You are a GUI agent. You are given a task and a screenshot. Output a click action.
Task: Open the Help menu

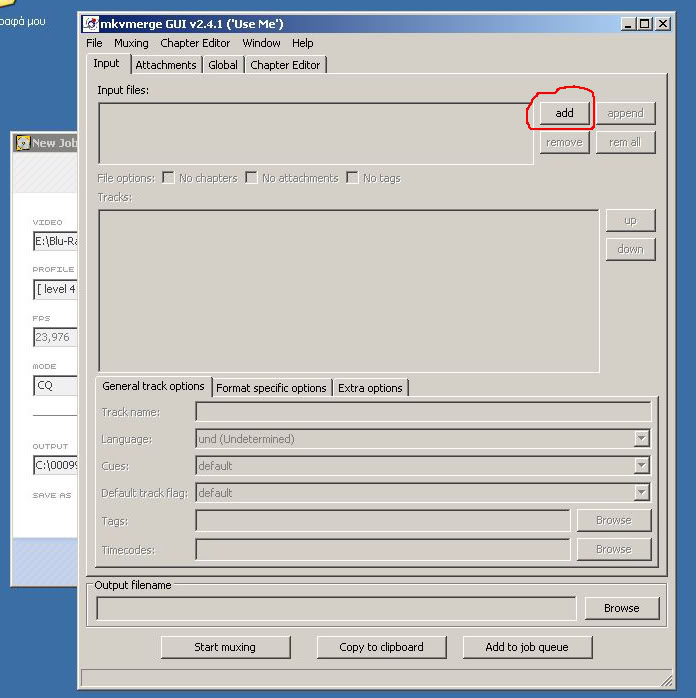tap(303, 43)
